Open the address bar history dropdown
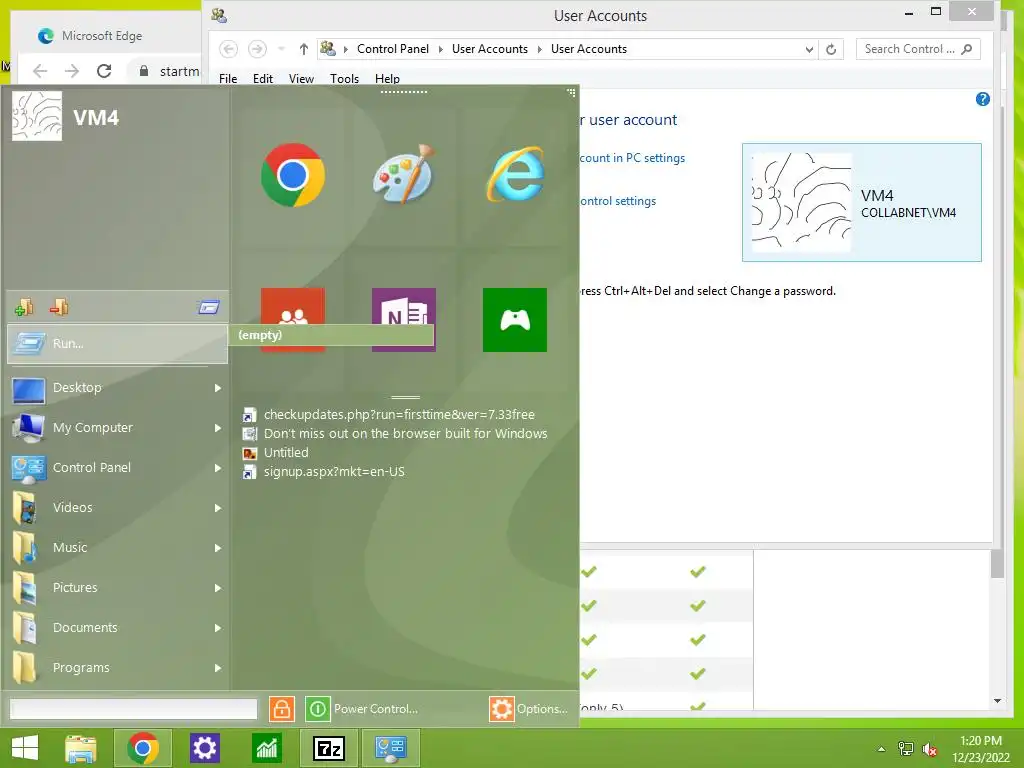The height and width of the screenshot is (768, 1024). [x=809, y=49]
